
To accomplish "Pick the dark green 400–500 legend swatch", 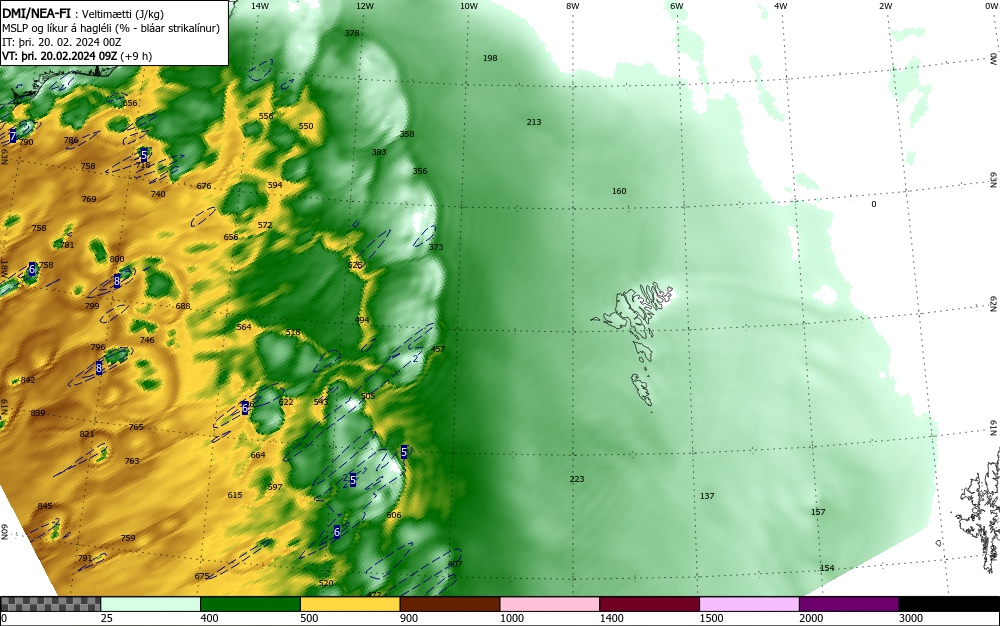I will [x=250, y=604].
